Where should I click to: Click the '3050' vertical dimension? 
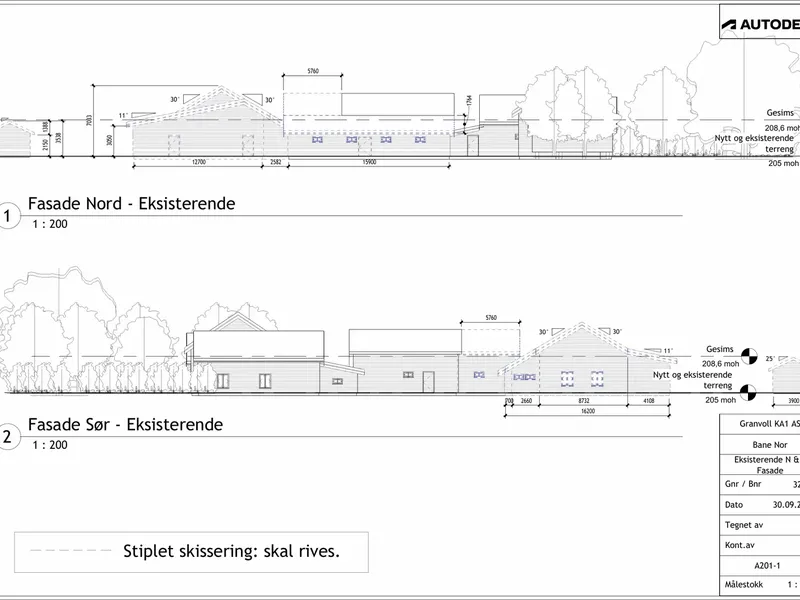tap(109, 140)
